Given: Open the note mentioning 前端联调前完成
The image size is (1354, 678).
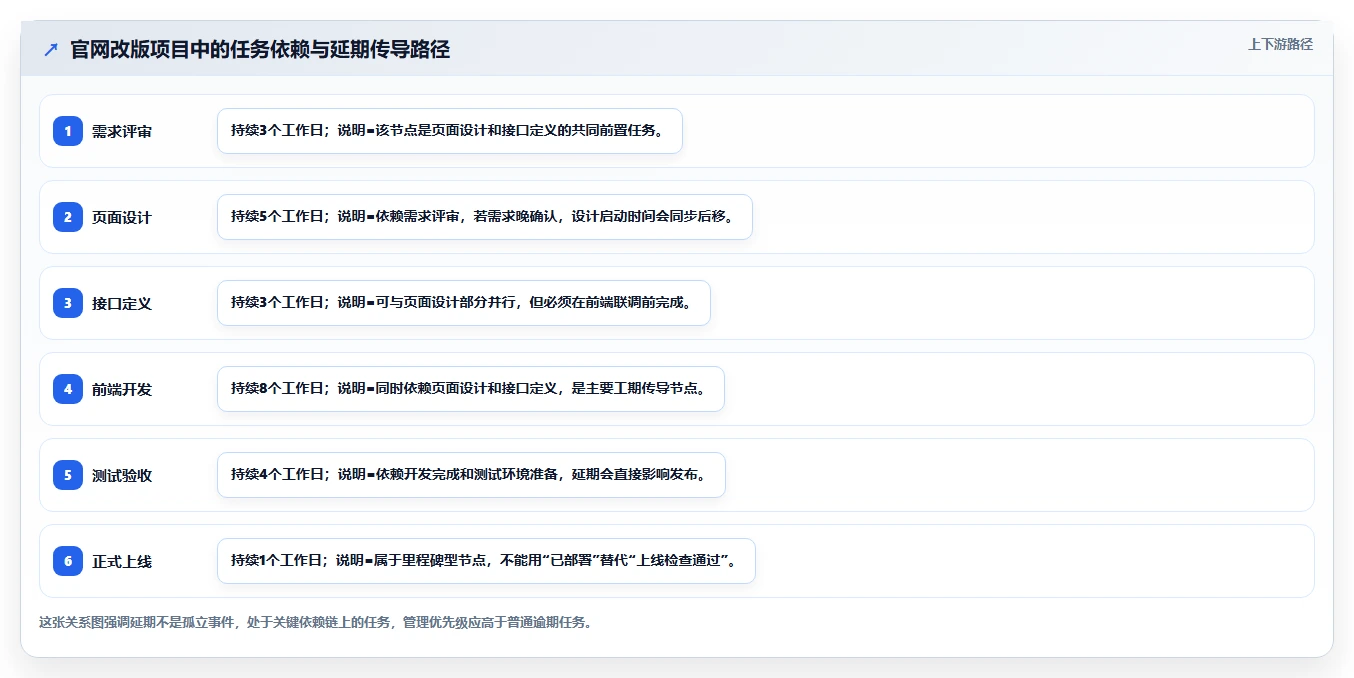Looking at the screenshot, I should tap(464, 303).
